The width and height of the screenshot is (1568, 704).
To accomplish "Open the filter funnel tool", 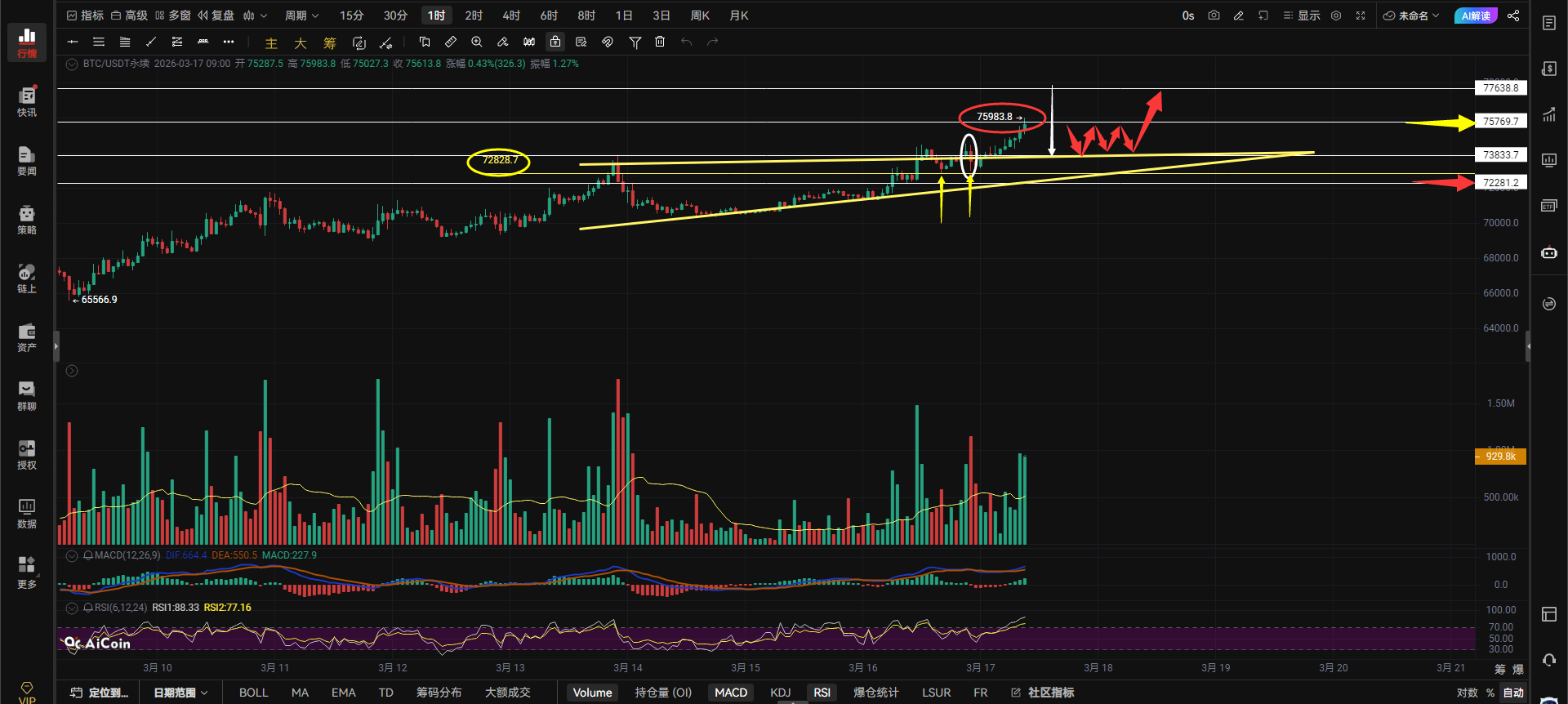I will tap(635, 42).
